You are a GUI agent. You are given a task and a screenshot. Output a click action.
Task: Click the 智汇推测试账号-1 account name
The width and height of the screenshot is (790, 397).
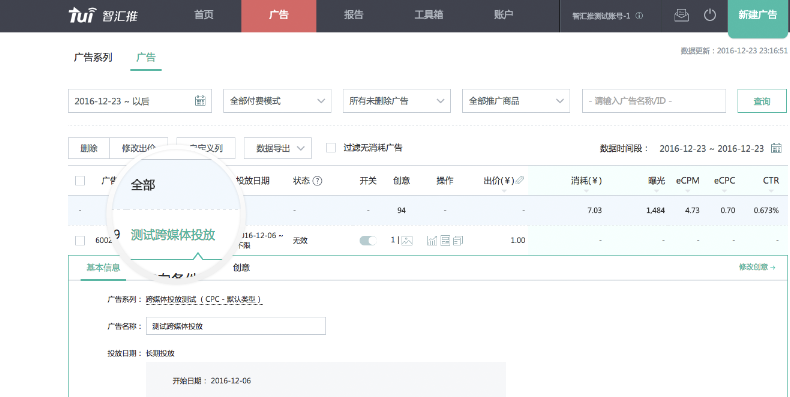601,16
